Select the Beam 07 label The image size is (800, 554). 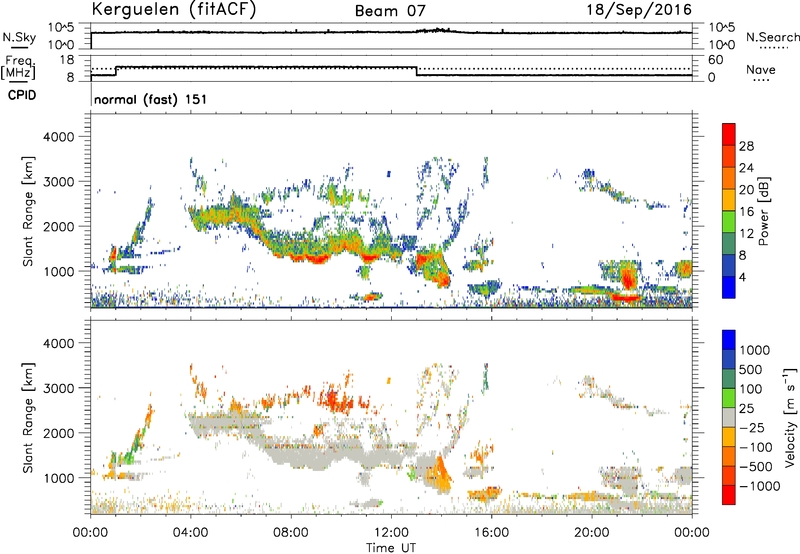[390, 11]
